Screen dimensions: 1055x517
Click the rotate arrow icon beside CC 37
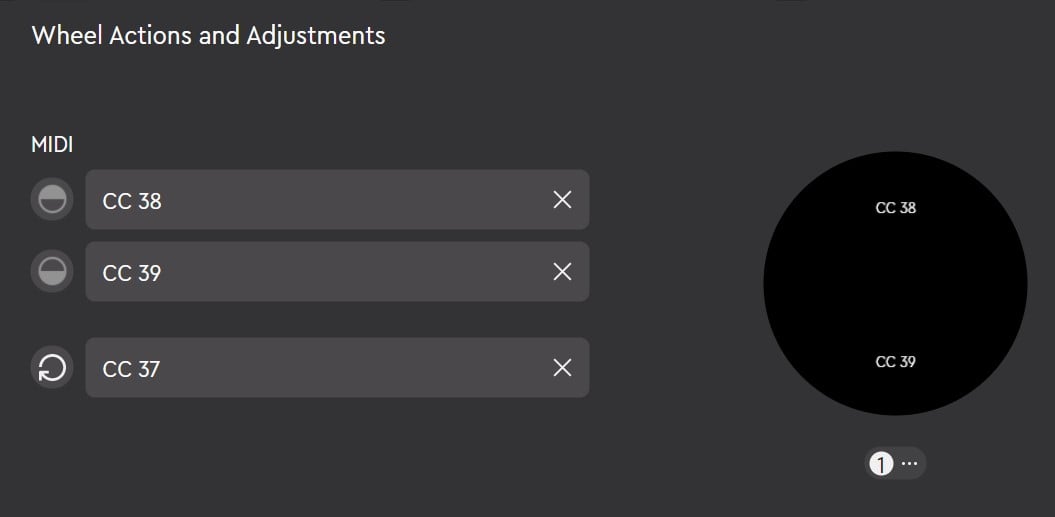pos(52,369)
